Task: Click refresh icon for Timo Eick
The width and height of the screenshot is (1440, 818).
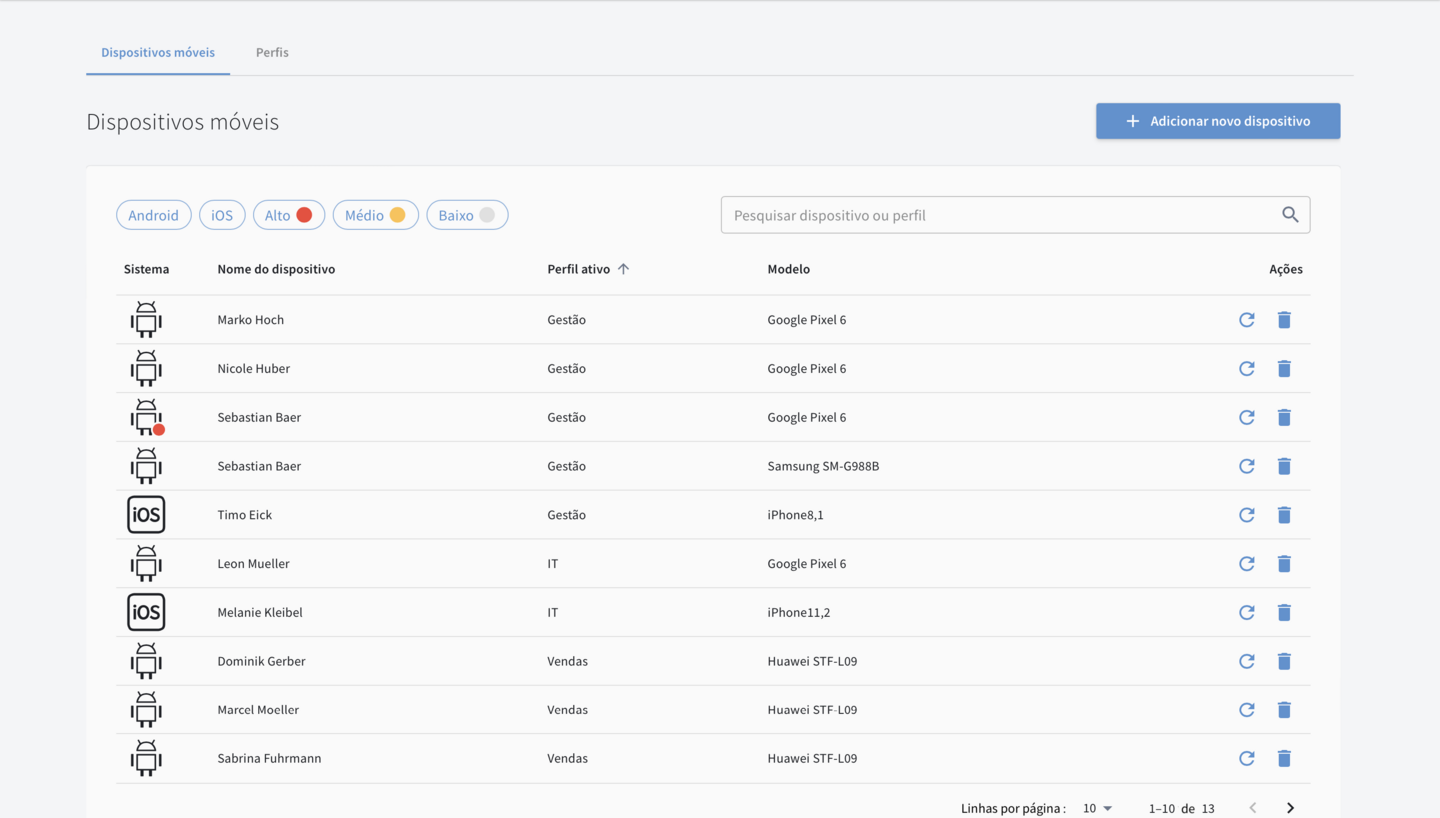Action: pyautogui.click(x=1246, y=515)
